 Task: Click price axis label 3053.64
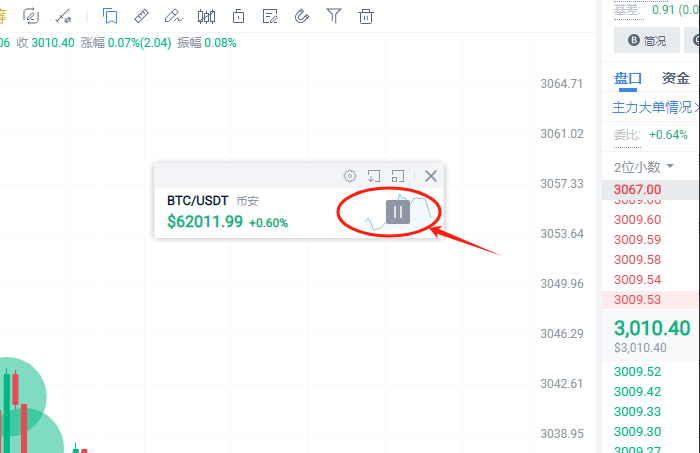coord(562,233)
